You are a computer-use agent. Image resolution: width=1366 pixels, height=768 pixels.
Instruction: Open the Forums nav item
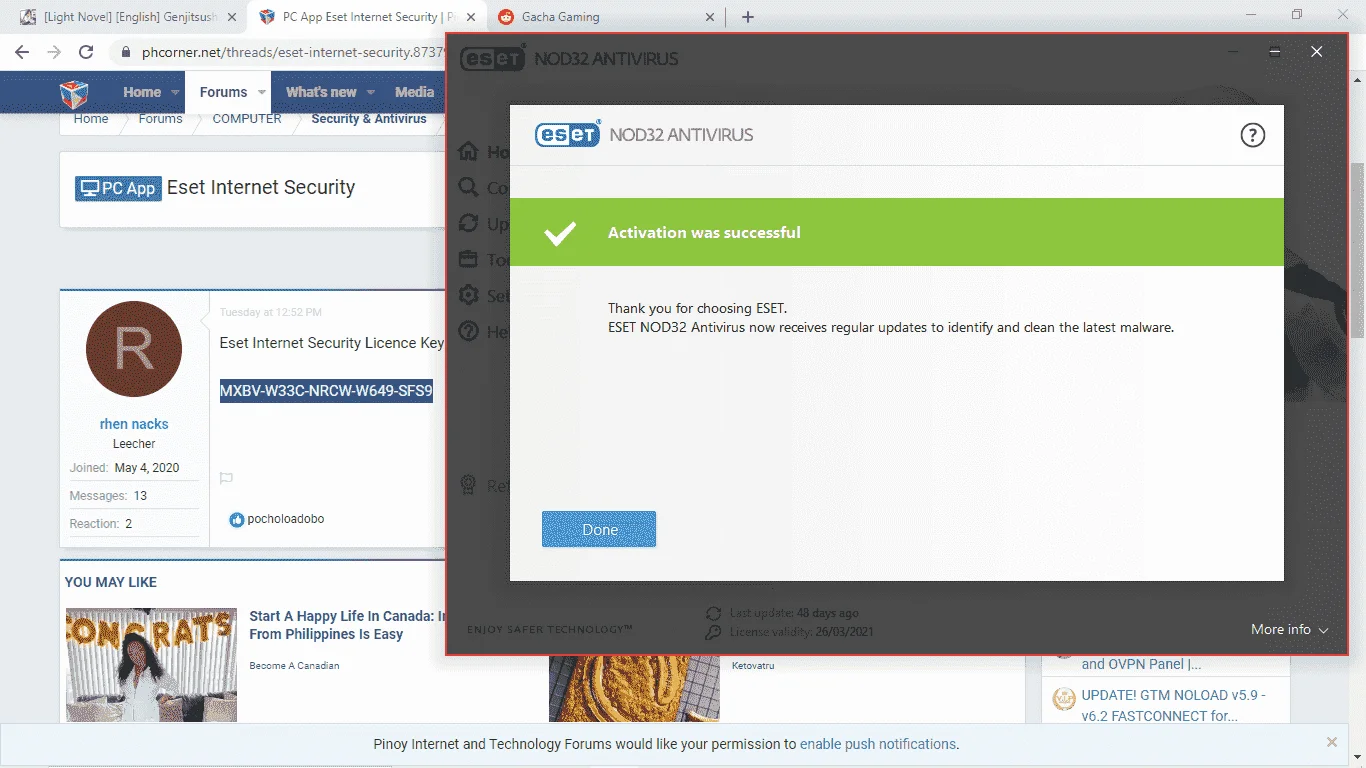(x=223, y=92)
